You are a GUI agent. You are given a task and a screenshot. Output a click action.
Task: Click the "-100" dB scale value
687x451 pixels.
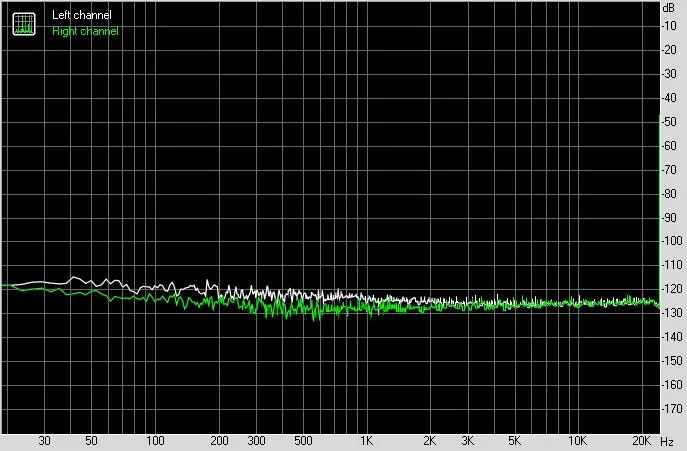(x=672, y=241)
